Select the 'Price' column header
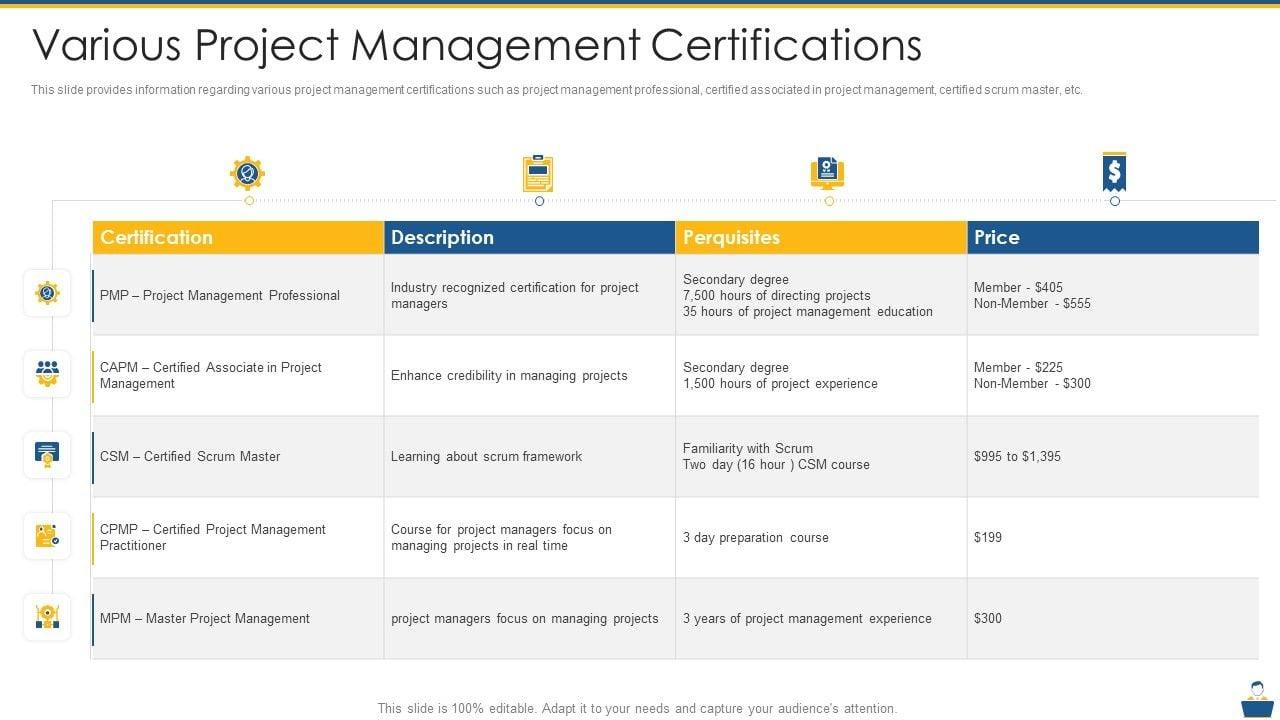The width and height of the screenshot is (1280, 720). [1113, 237]
